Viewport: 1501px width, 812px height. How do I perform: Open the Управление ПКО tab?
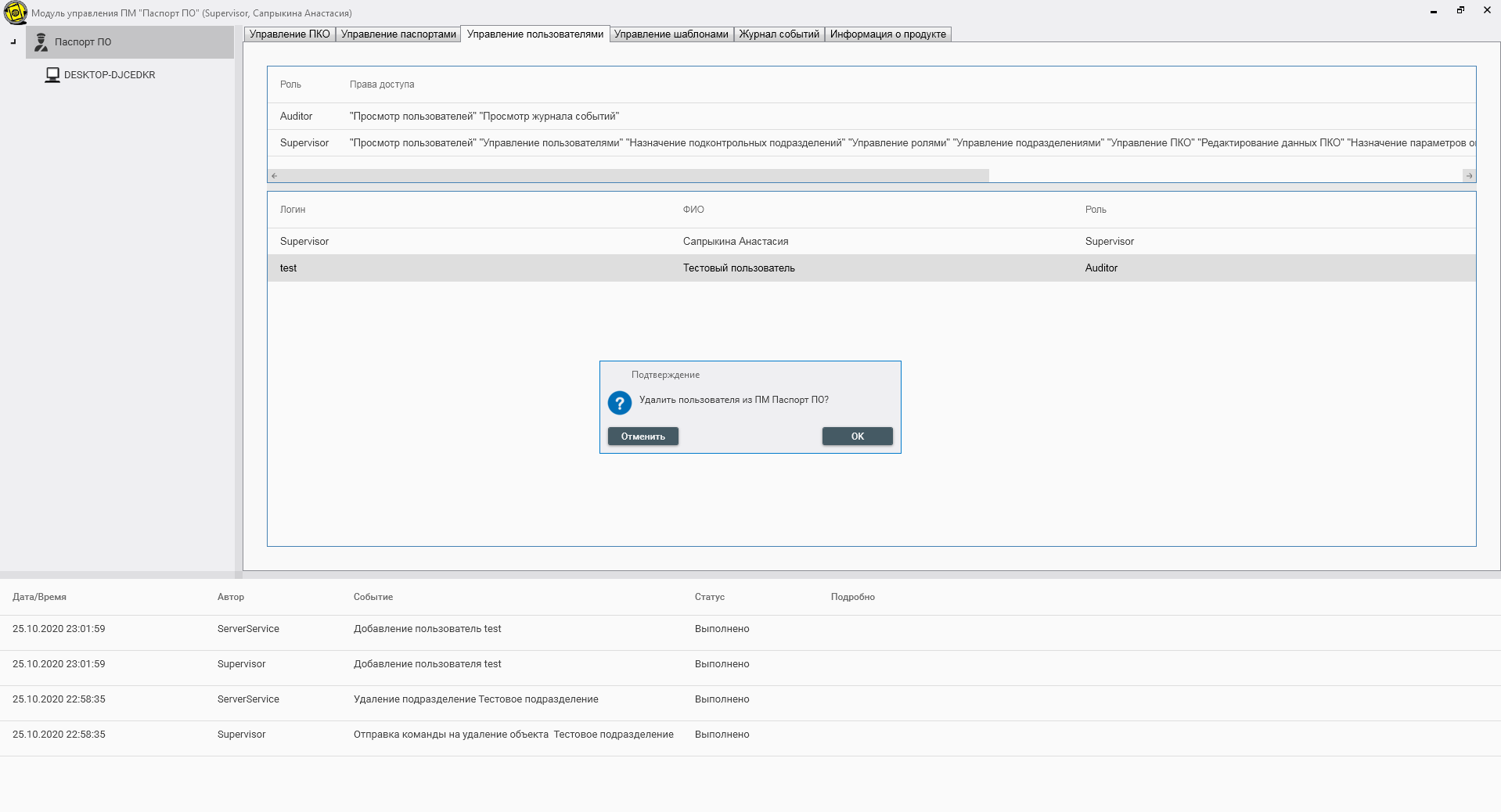click(x=290, y=34)
